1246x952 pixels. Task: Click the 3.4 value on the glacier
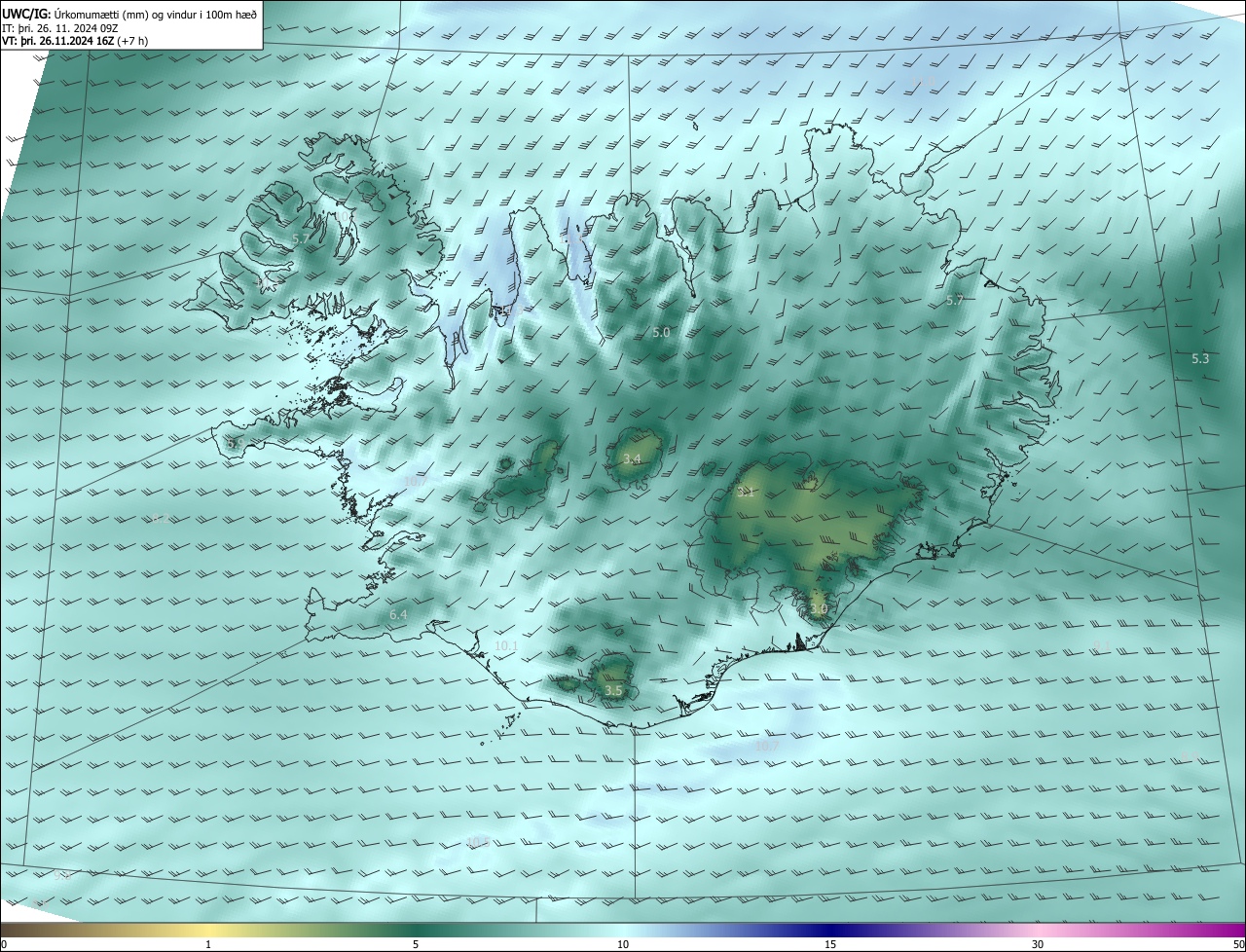click(x=632, y=459)
